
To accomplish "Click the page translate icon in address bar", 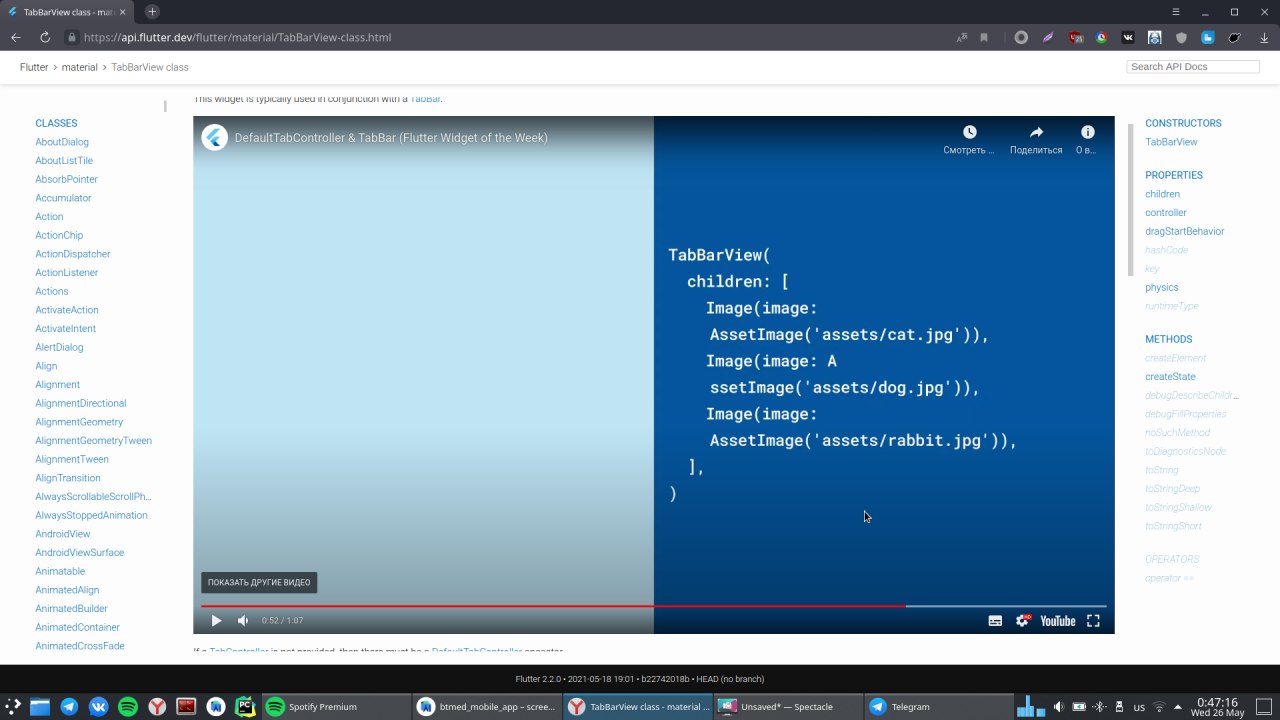I will pos(962,37).
